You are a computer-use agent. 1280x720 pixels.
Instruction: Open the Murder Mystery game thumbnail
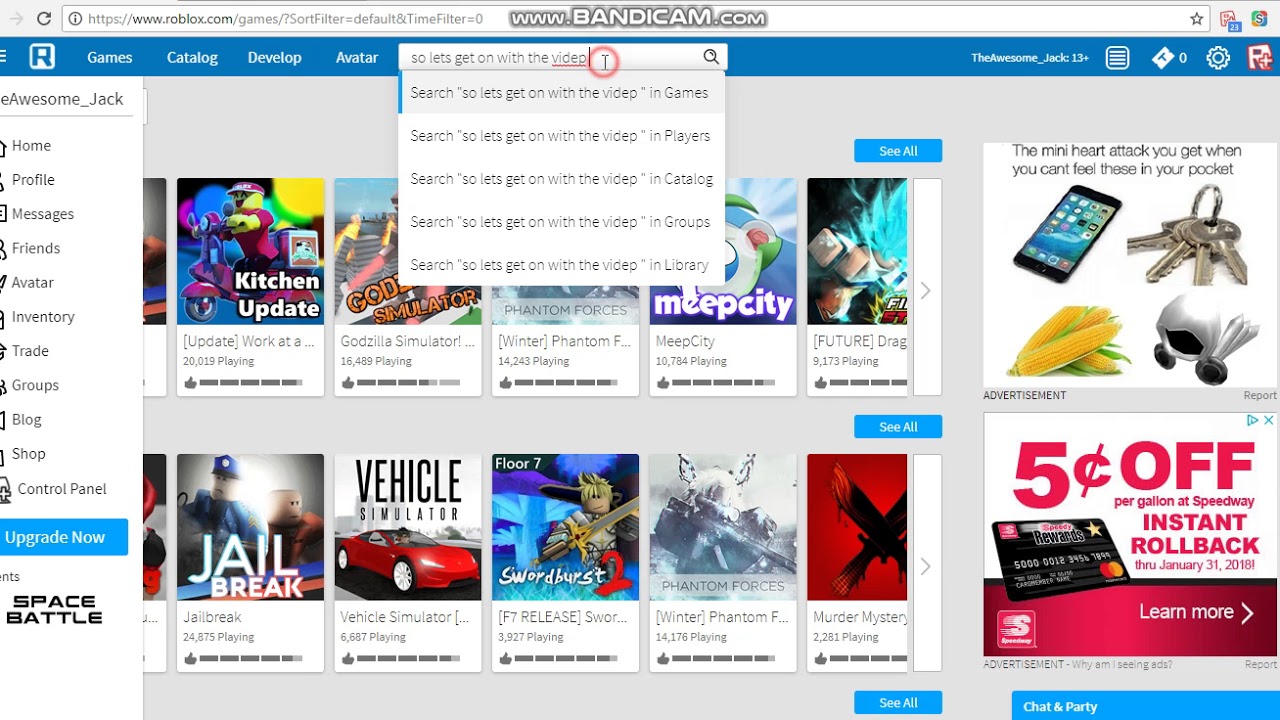coord(857,527)
